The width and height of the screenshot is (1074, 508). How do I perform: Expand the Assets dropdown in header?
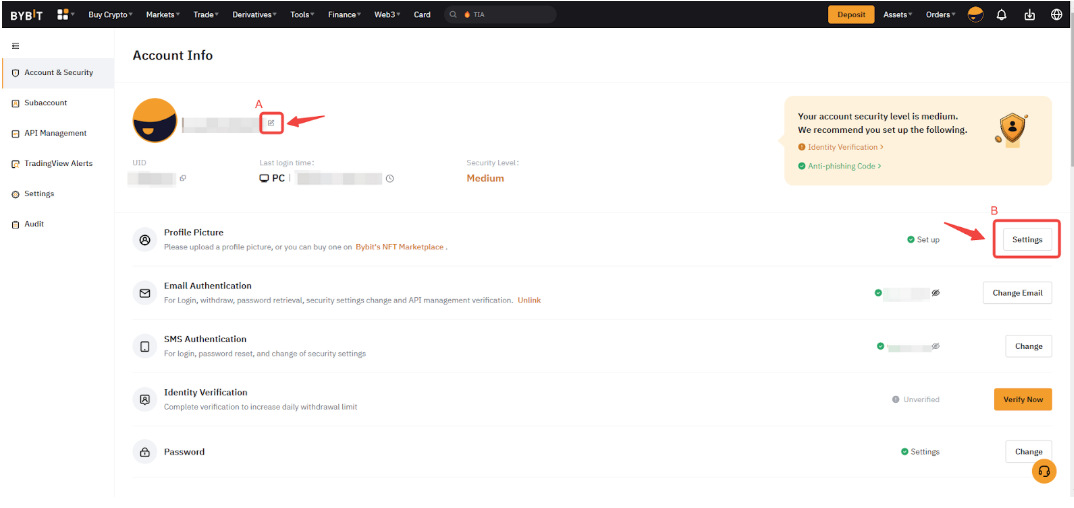(x=897, y=15)
